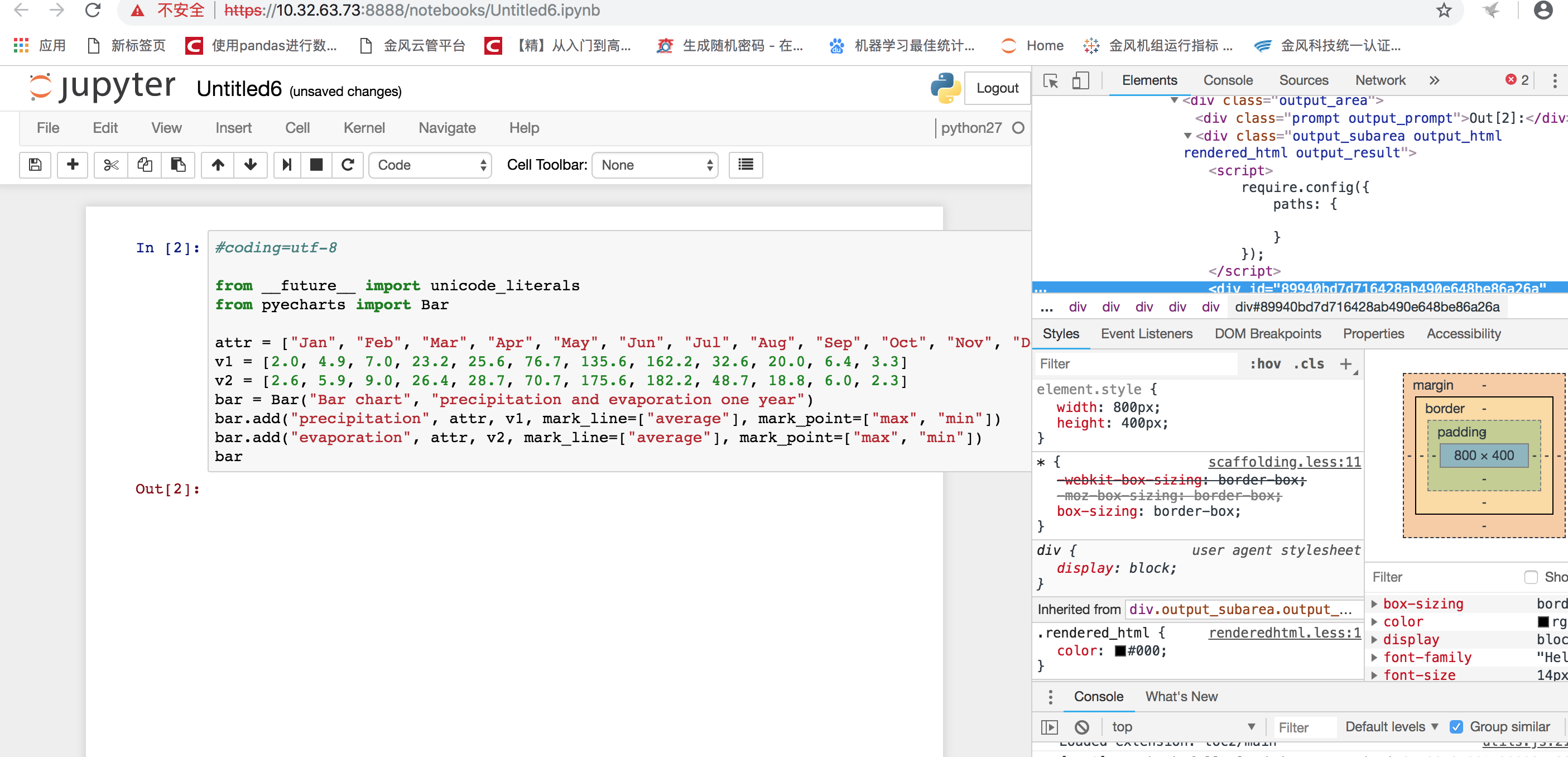Viewport: 1568px width, 757px height.
Task: Open the Default levels dropdown in Console
Action: coord(1391,726)
